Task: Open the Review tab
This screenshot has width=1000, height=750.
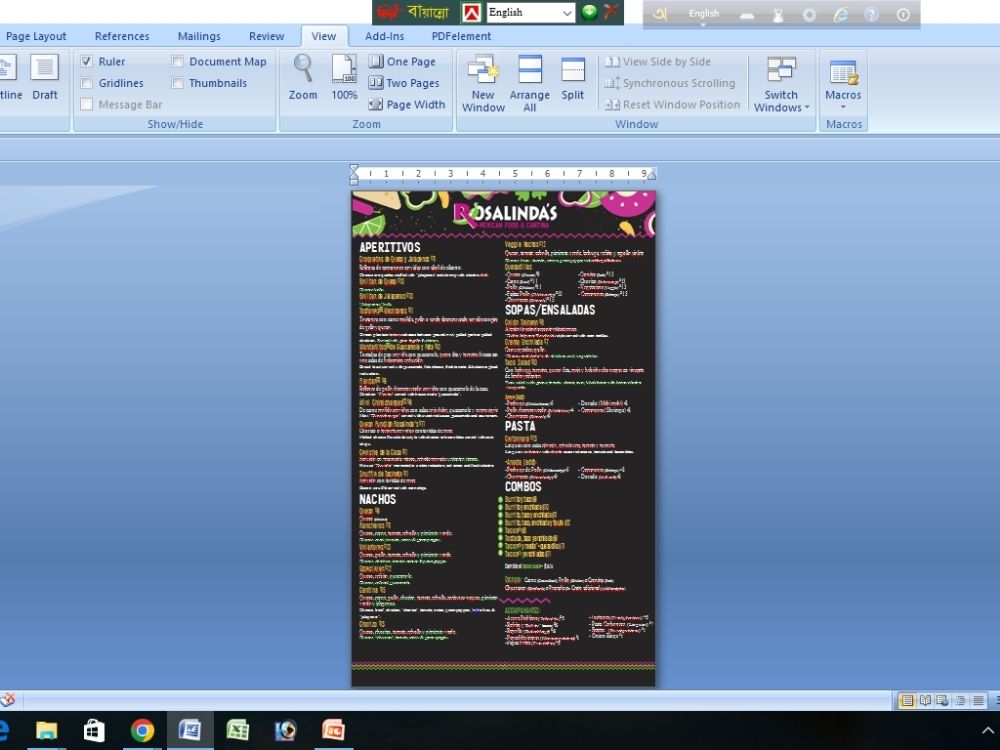Action: click(x=267, y=36)
